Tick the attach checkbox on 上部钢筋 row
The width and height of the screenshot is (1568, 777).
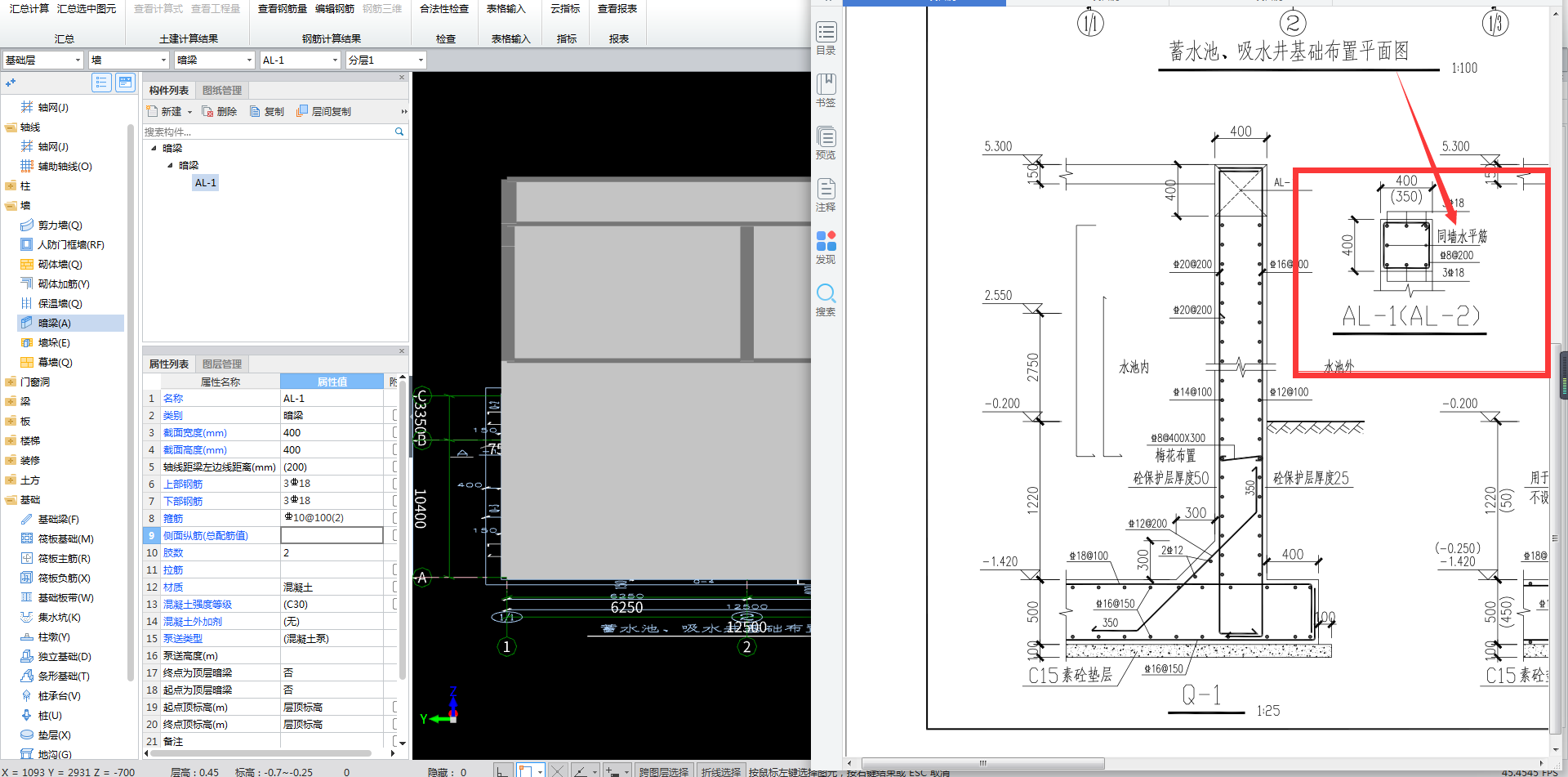(394, 484)
